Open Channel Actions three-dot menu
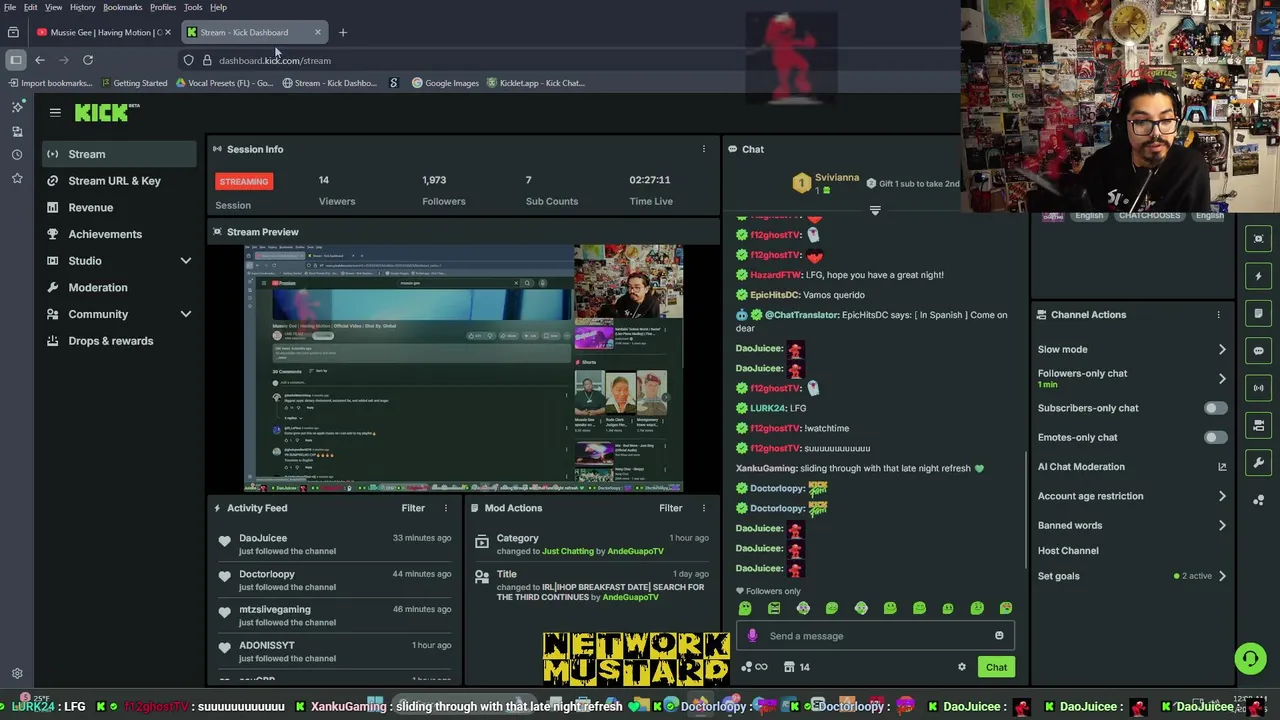The height and width of the screenshot is (720, 1280). (x=1218, y=315)
